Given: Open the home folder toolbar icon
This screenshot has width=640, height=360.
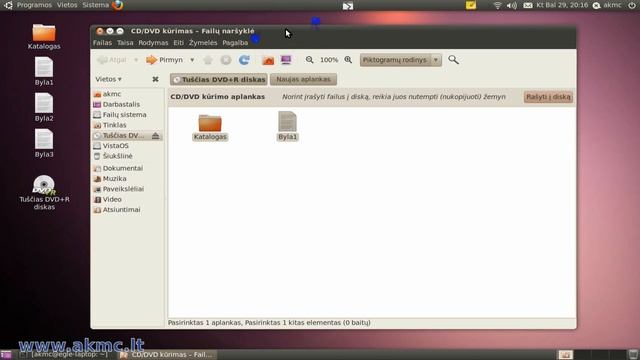Looking at the screenshot, I should [268, 60].
